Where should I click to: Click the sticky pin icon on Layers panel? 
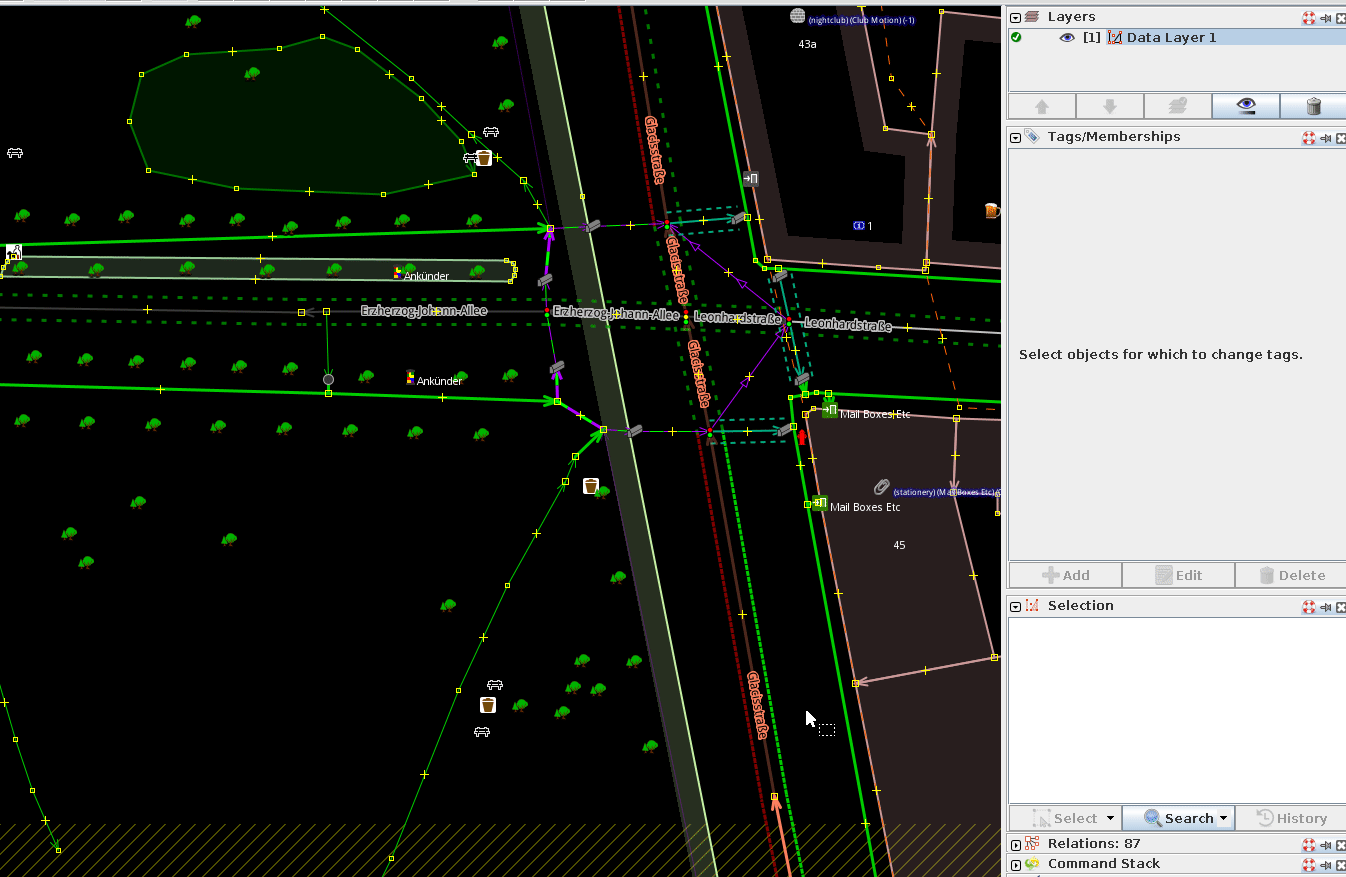click(1324, 17)
